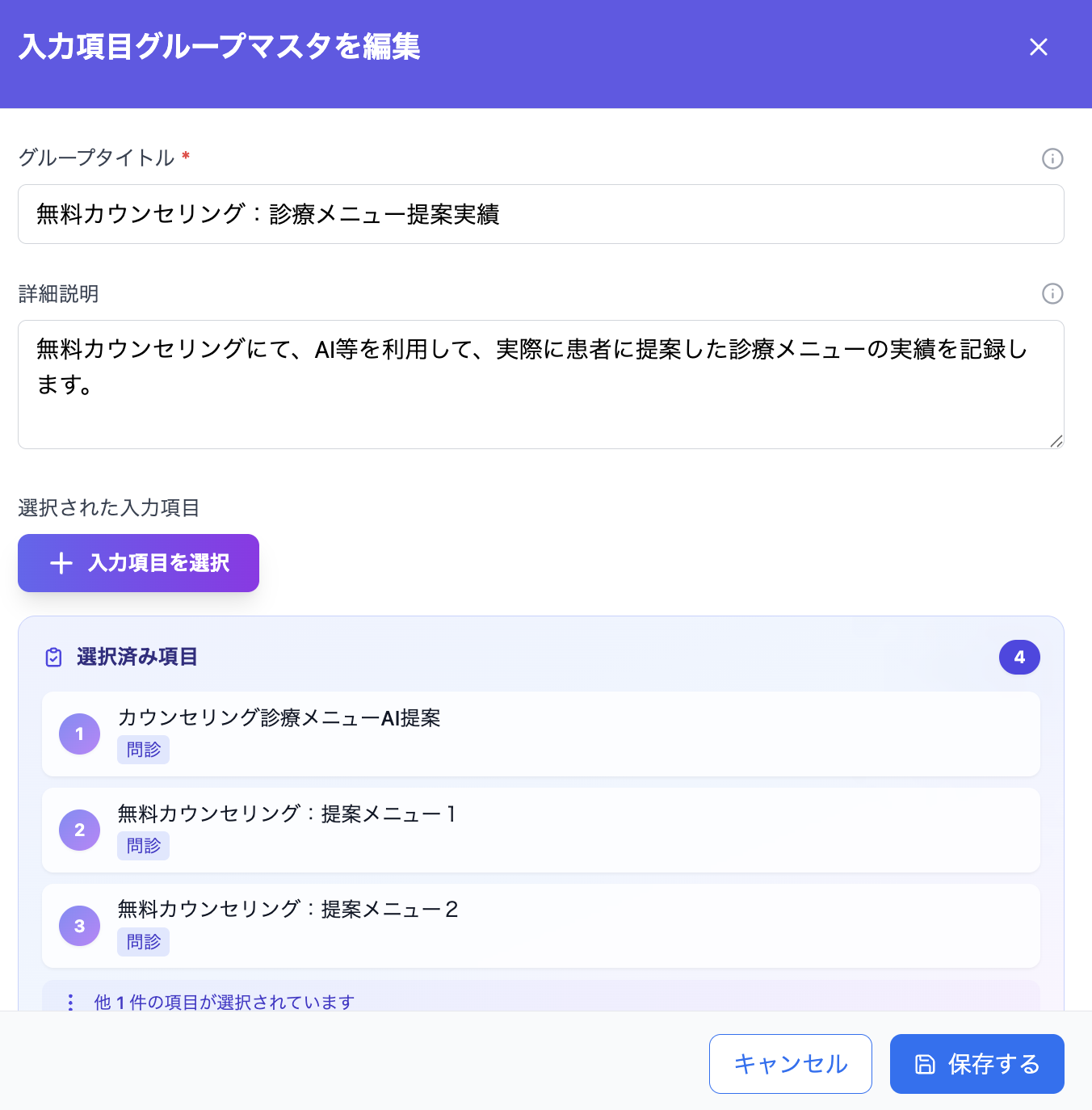Click the plus icon on 入力項目を選択 button

point(61,563)
